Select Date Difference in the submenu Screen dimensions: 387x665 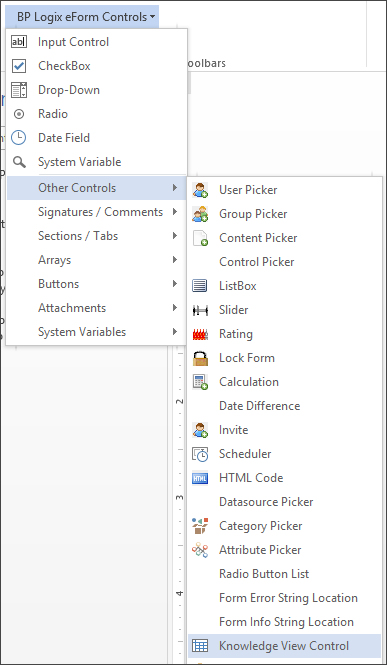pos(284,406)
